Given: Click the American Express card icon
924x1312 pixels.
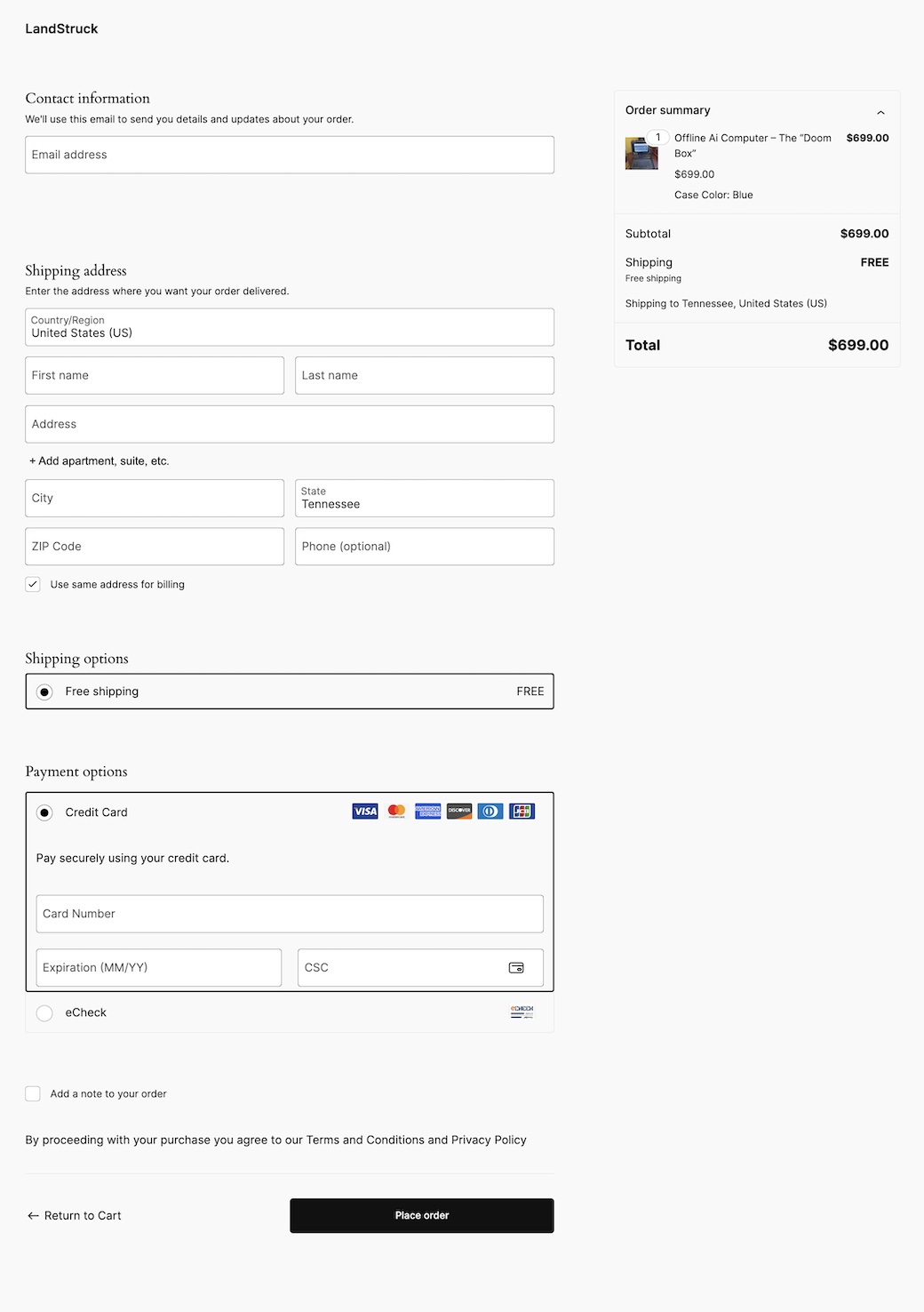Looking at the screenshot, I should pyautogui.click(x=428, y=812).
